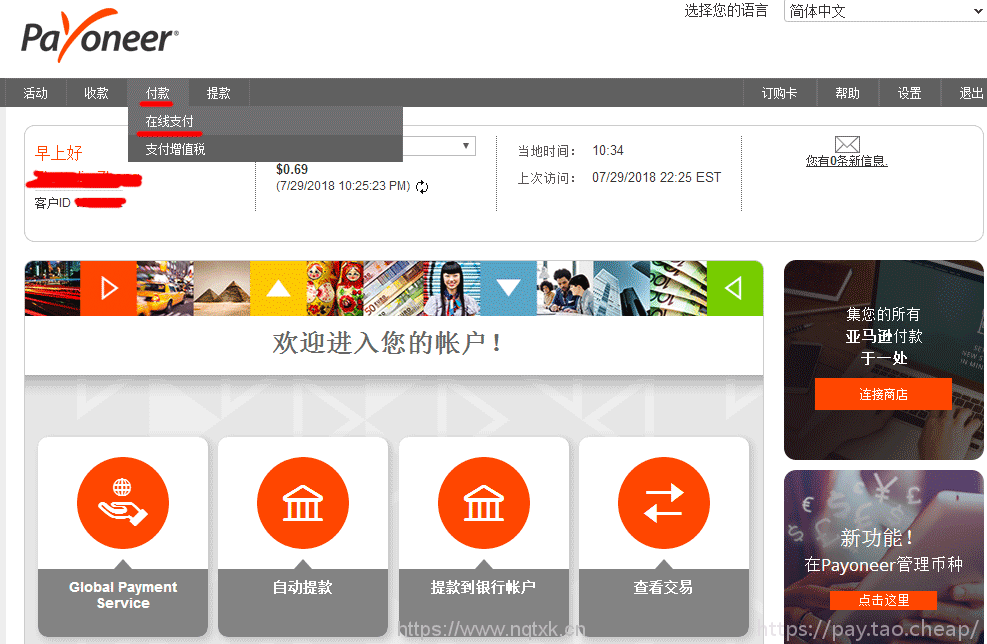Refresh the account balance
987x644 pixels.
(x=422, y=186)
